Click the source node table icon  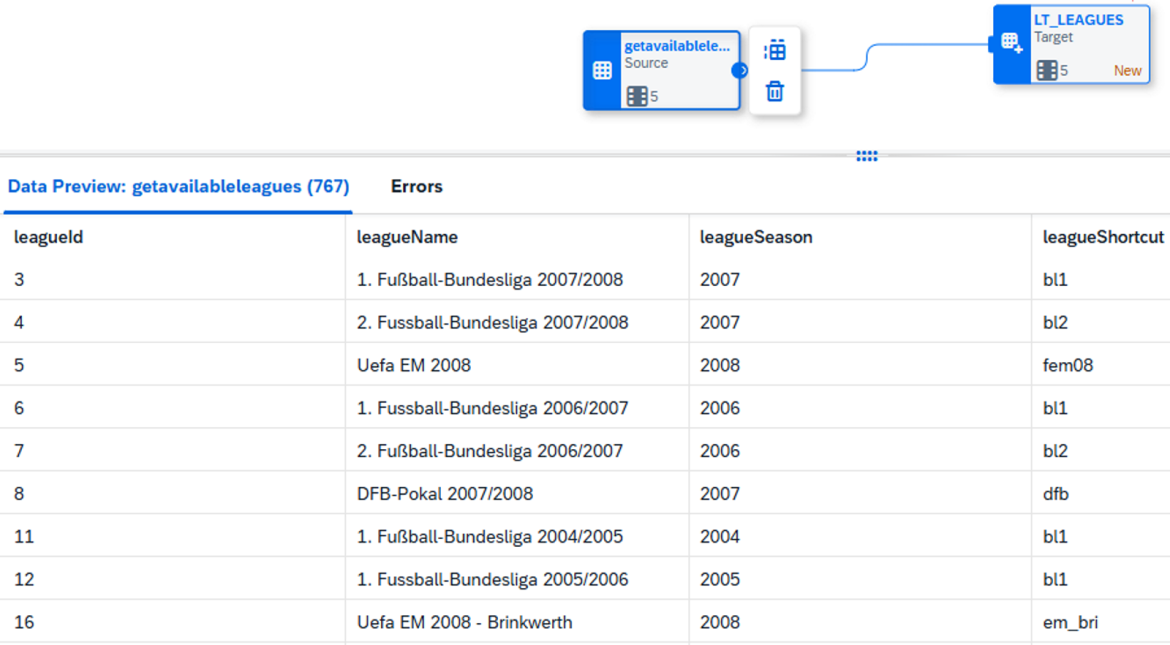click(x=602, y=70)
